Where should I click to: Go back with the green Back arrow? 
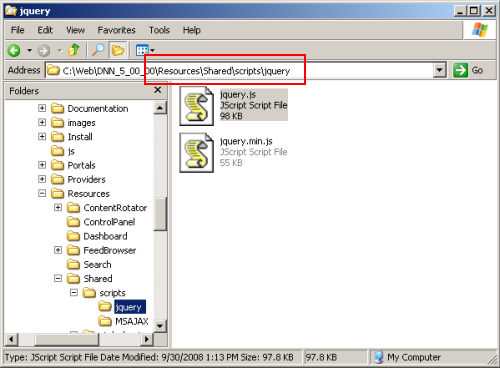[x=14, y=51]
